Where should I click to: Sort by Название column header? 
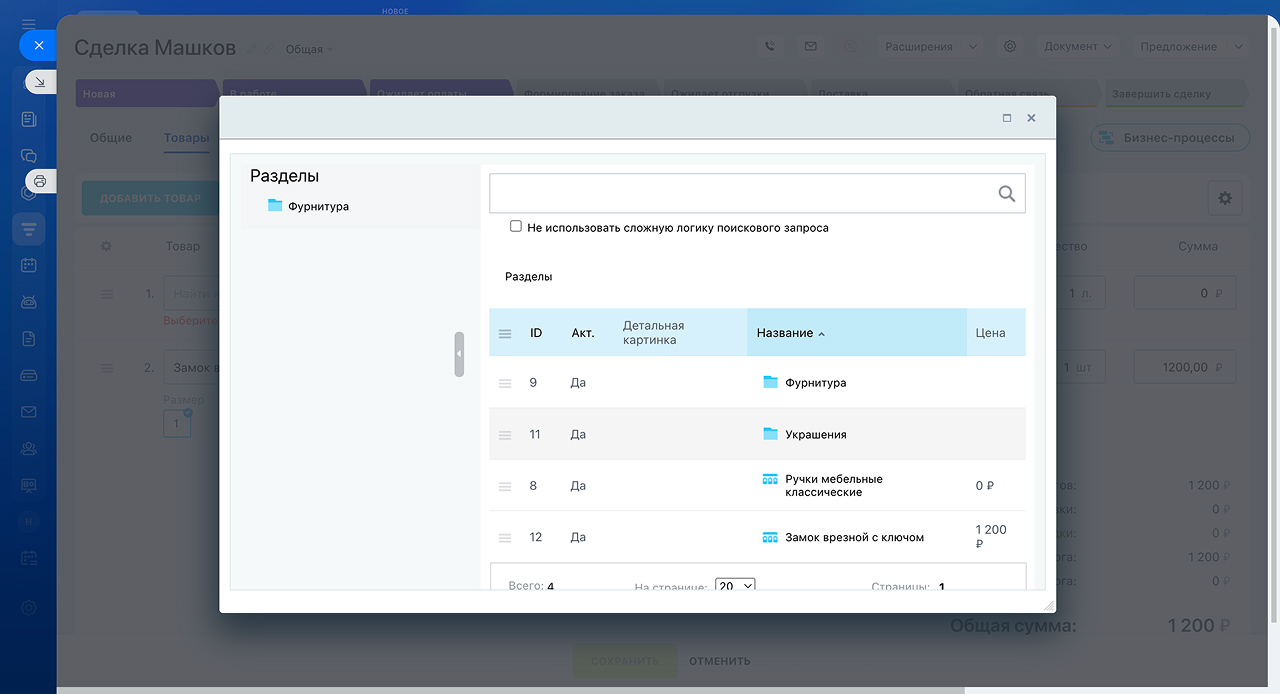(785, 333)
